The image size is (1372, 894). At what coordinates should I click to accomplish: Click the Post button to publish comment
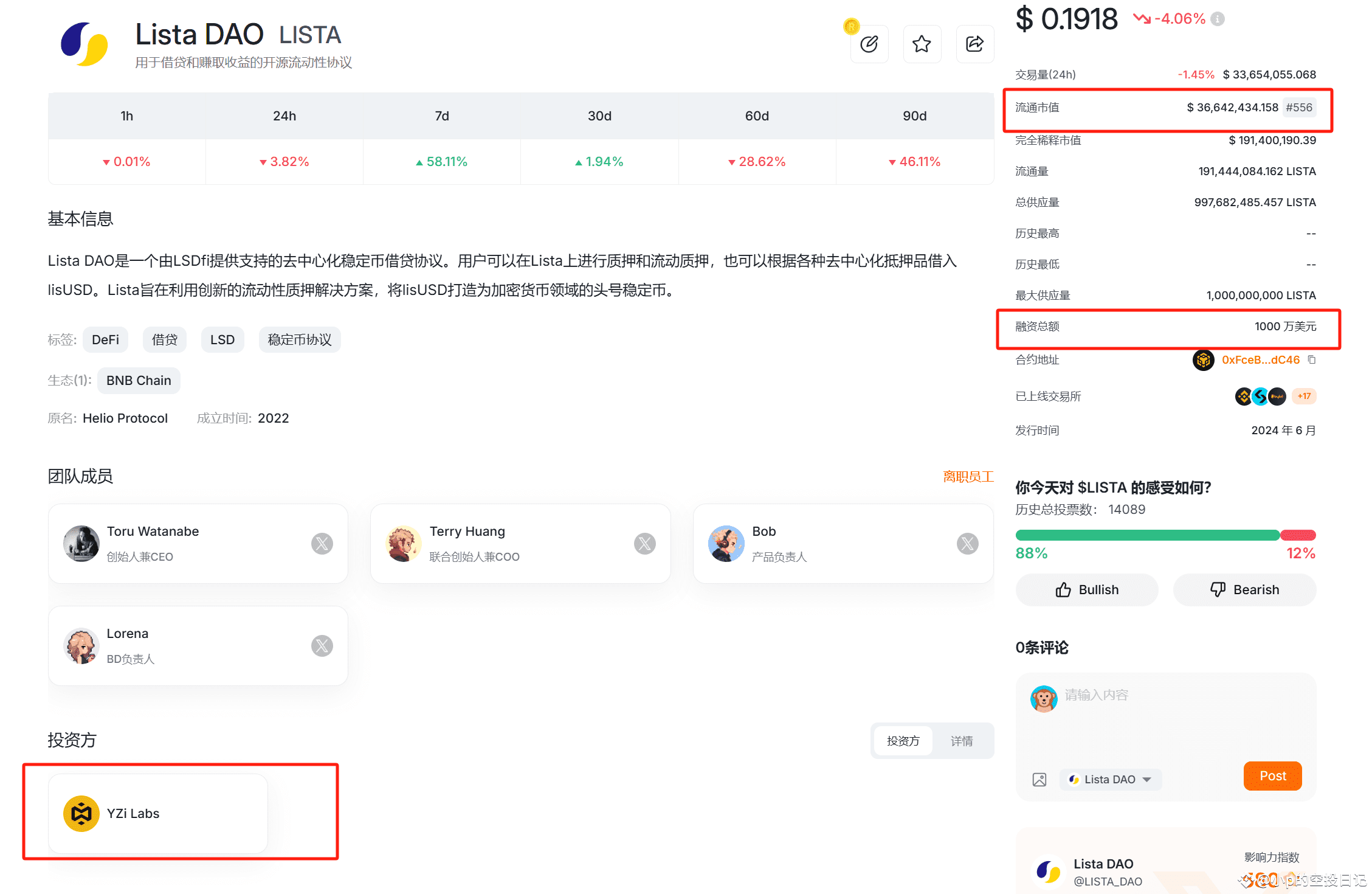tap(1272, 775)
